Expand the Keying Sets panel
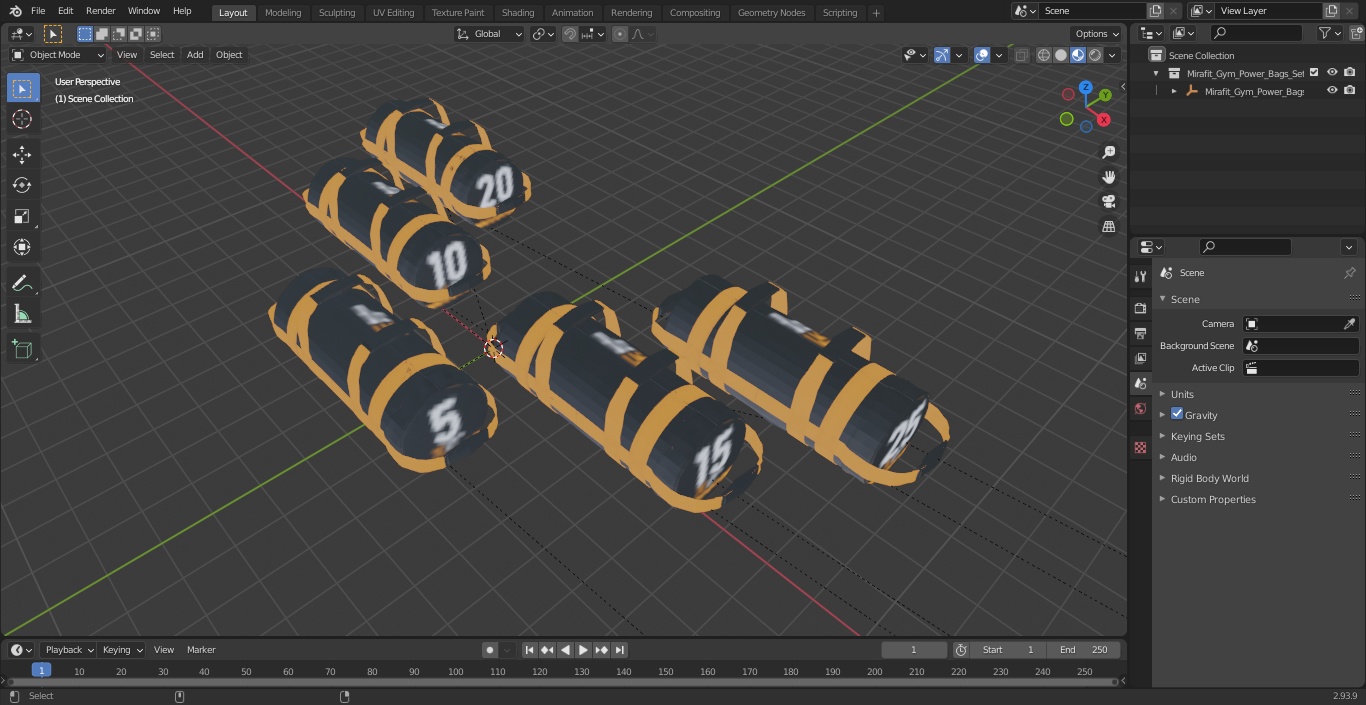1366x705 pixels. point(1197,436)
